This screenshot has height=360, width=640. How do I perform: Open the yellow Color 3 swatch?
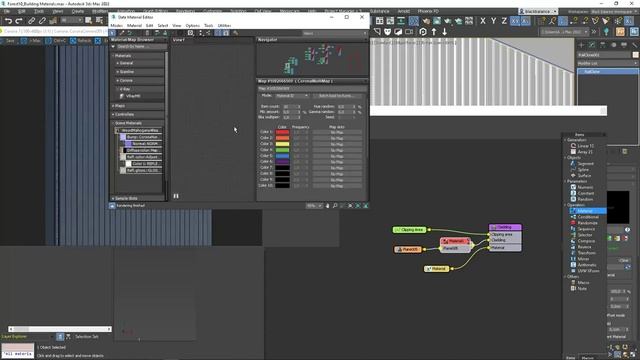282,144
